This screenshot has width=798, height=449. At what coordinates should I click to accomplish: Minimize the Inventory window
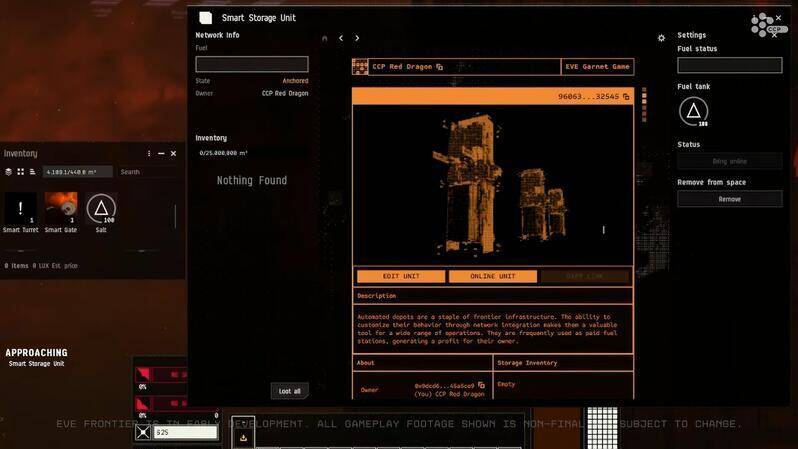point(161,153)
